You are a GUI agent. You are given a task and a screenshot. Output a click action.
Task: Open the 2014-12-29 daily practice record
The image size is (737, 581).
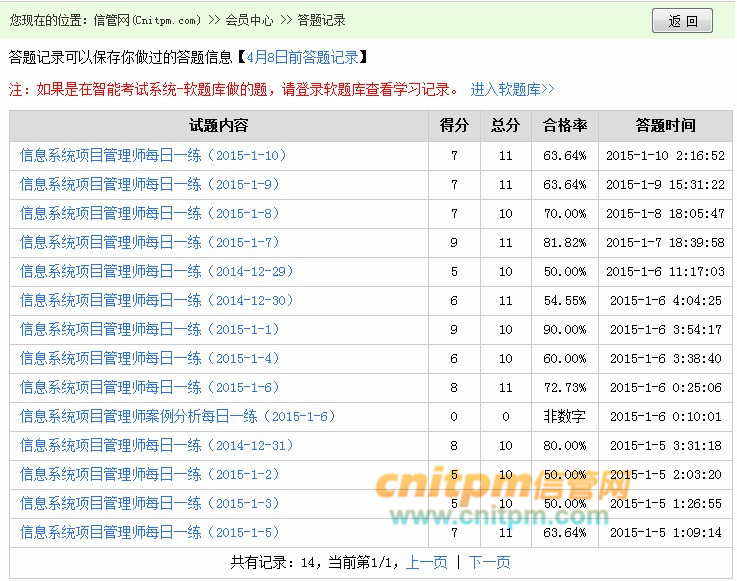pos(157,271)
